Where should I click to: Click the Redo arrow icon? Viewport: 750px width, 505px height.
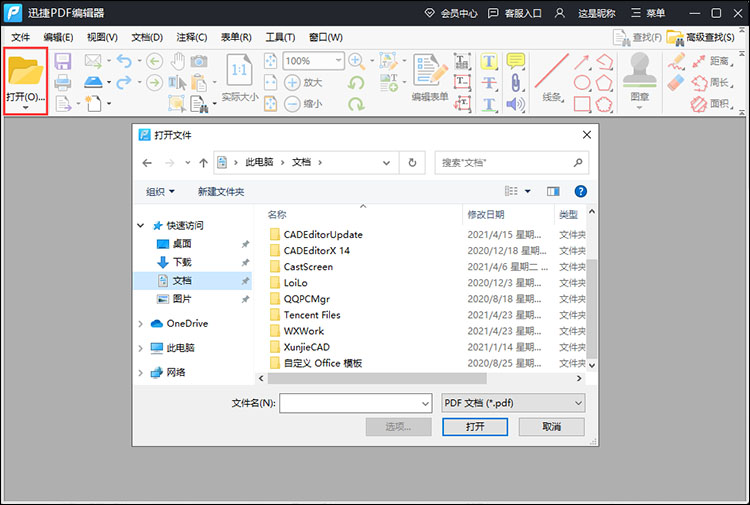(124, 82)
